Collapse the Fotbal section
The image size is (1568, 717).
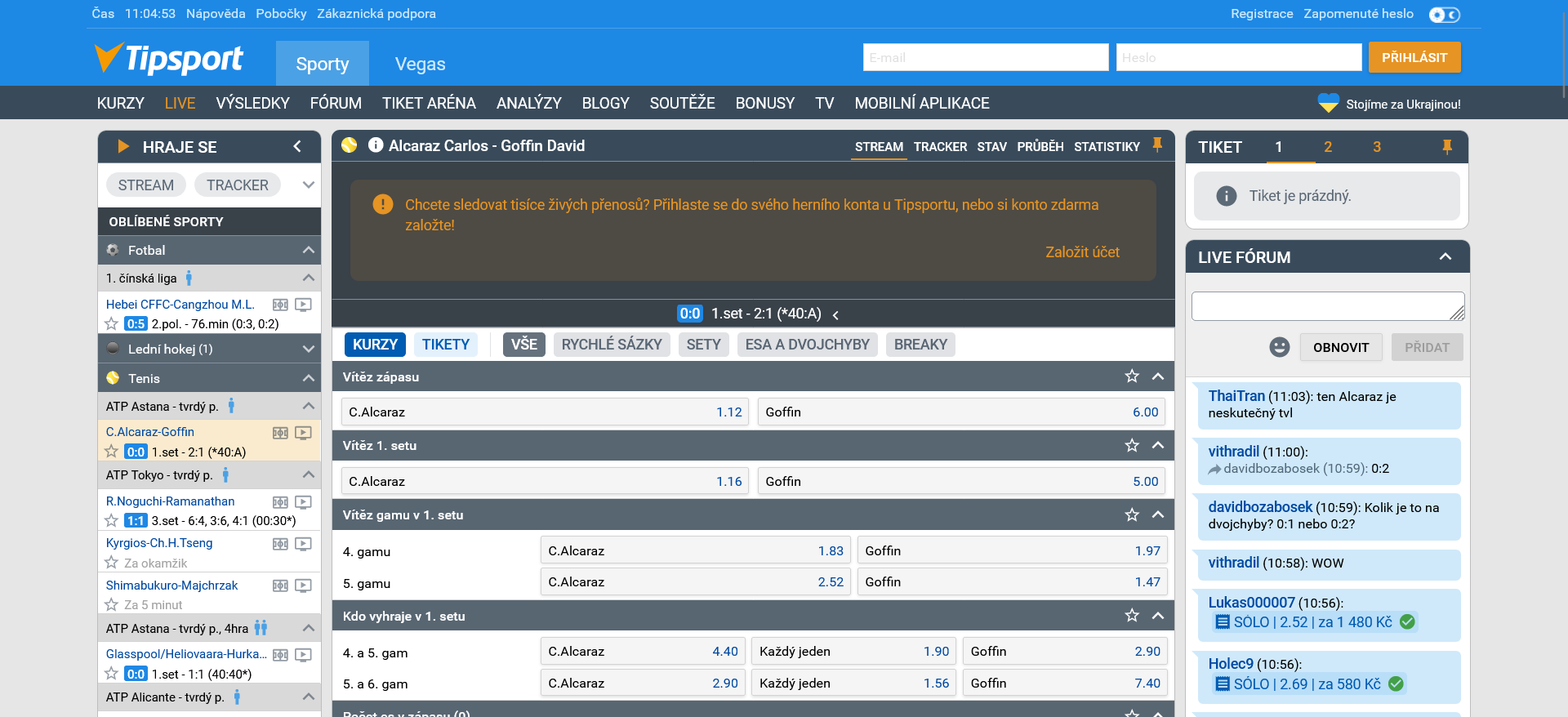coord(308,250)
